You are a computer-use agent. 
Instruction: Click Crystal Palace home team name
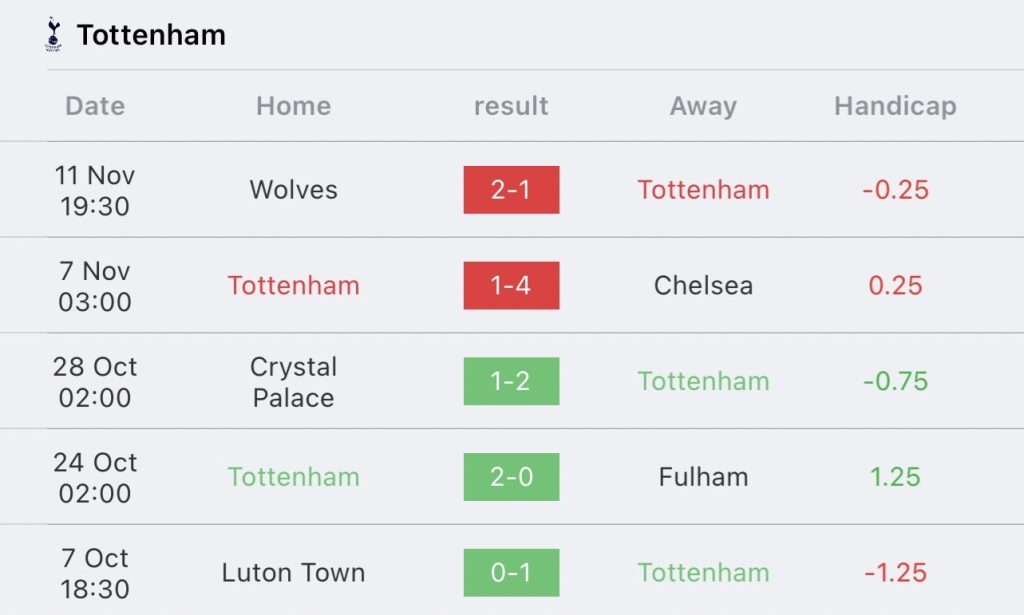point(293,382)
